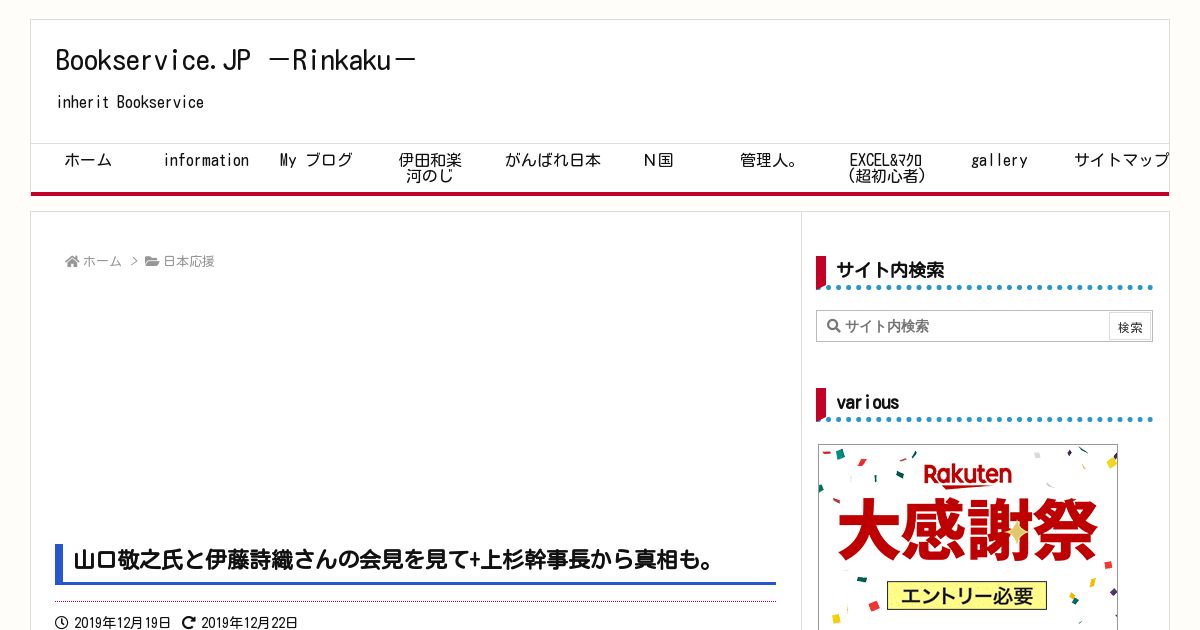1200x630 pixels.
Task: Click the various widget heading
Action: (867, 402)
